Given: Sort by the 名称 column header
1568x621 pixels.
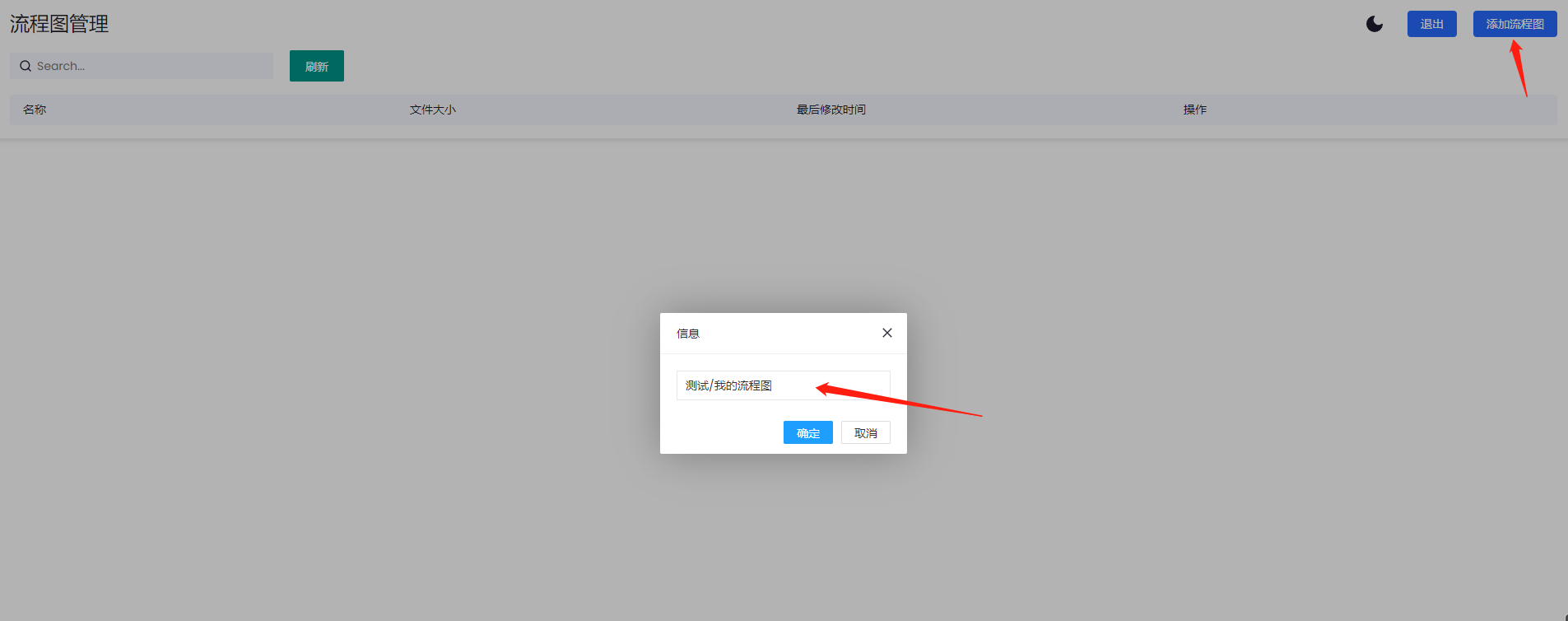Looking at the screenshot, I should coord(35,110).
